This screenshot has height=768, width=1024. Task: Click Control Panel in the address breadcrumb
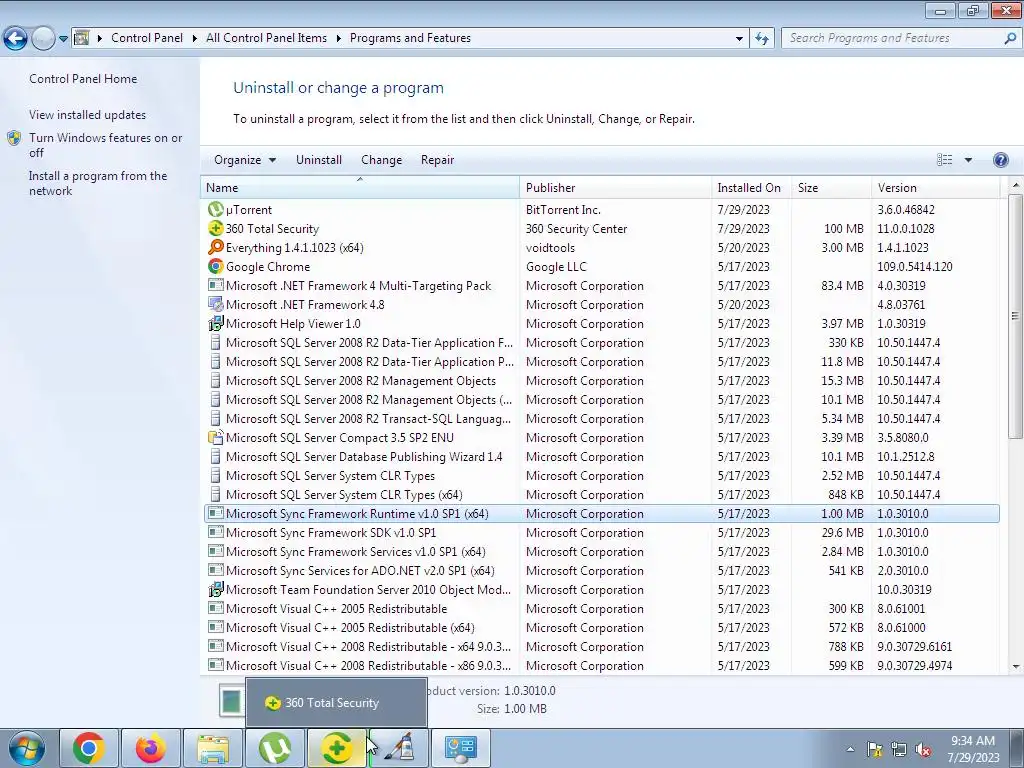(x=147, y=38)
